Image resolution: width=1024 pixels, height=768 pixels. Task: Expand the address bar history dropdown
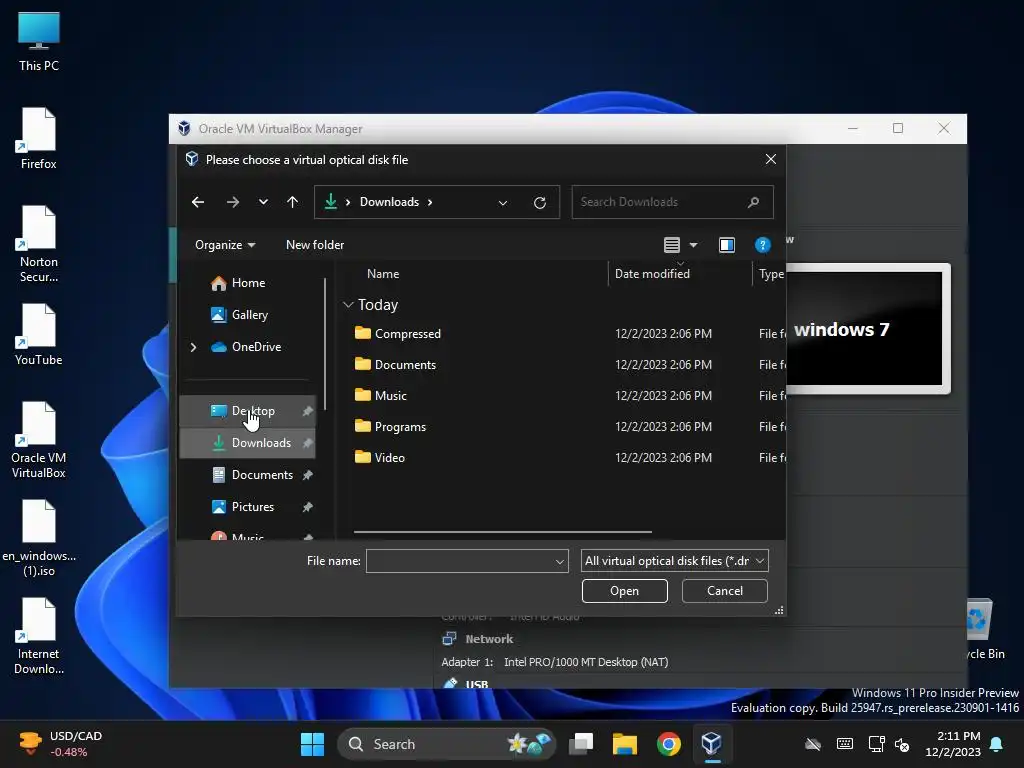503,202
